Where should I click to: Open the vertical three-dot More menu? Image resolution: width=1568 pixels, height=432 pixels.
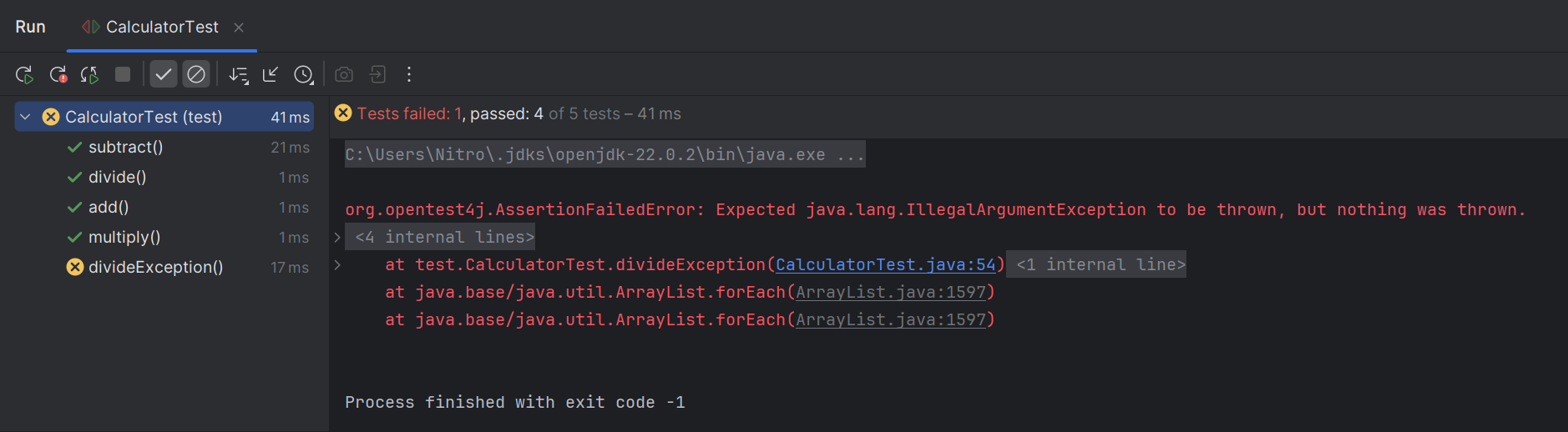(409, 75)
